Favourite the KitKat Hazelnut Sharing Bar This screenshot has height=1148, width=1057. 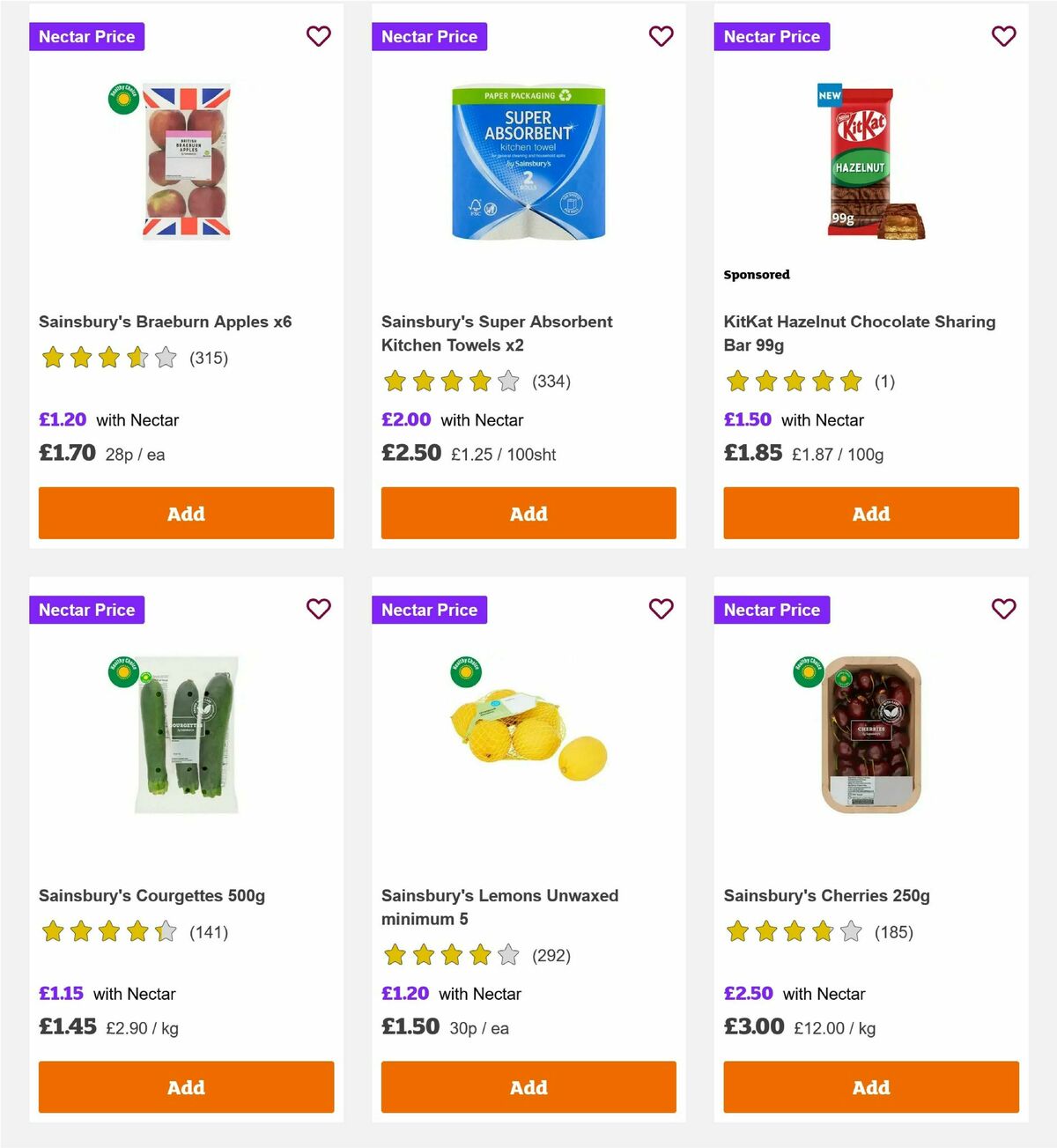point(1003,36)
